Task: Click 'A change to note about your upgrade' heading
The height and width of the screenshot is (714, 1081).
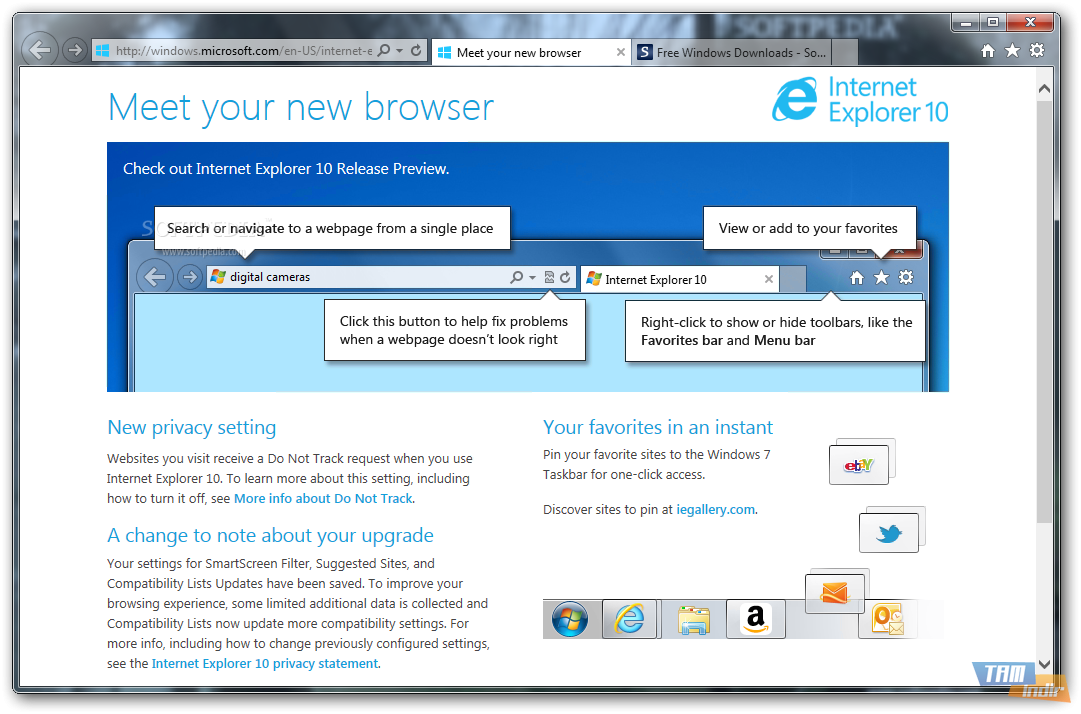Action: point(270,536)
